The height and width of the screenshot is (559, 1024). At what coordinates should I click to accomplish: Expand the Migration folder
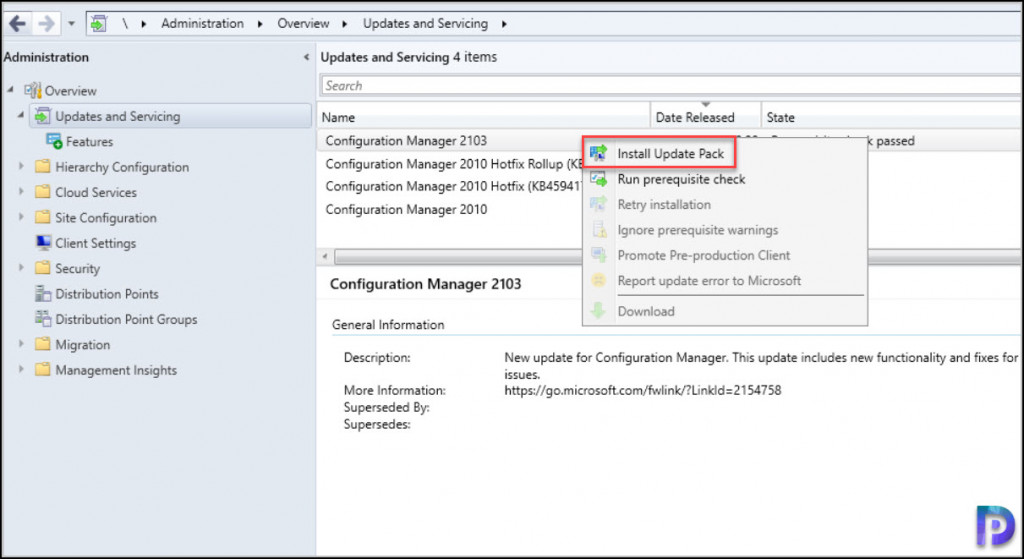coord(22,344)
